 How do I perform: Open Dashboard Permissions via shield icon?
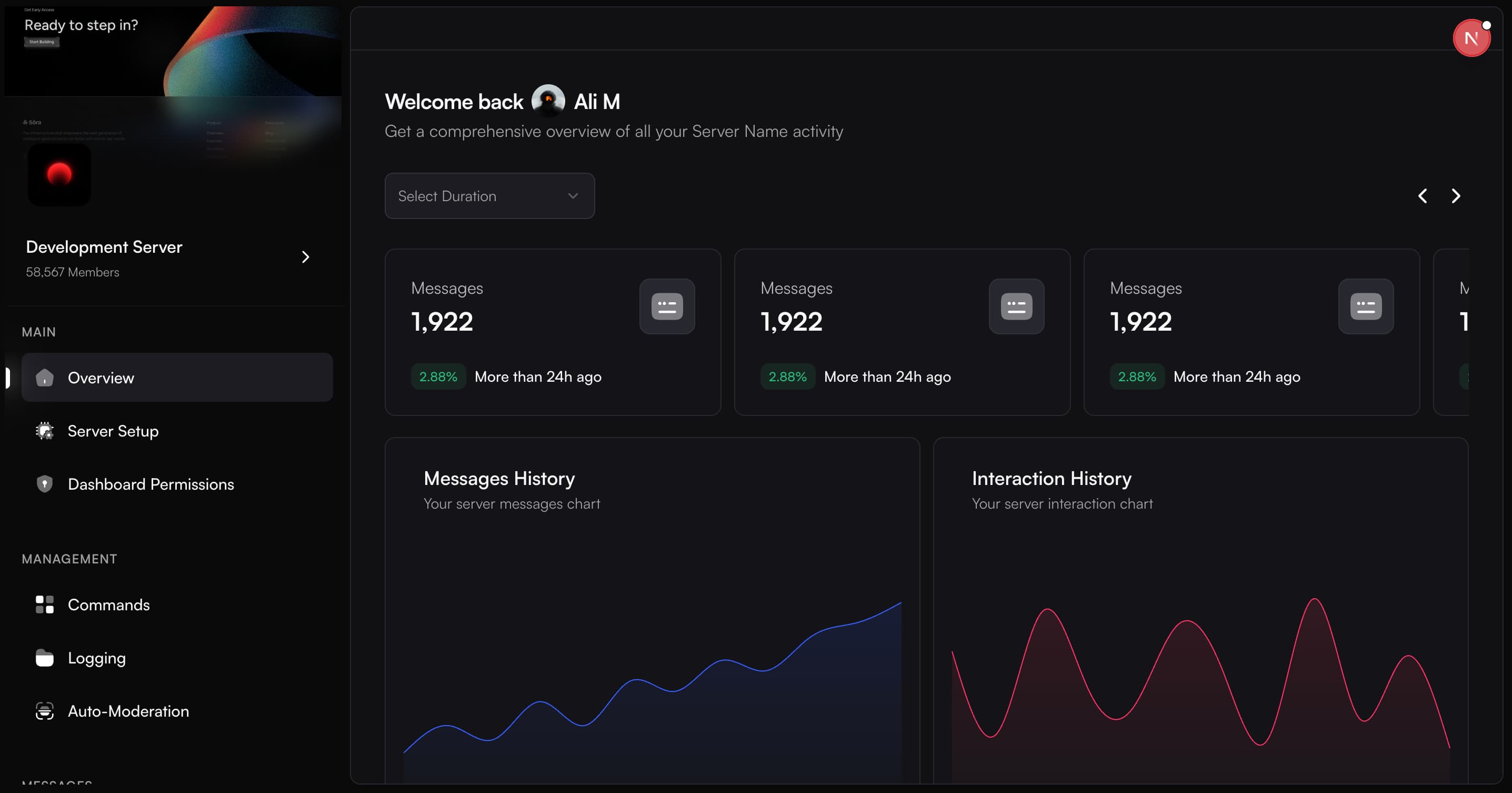(45, 483)
